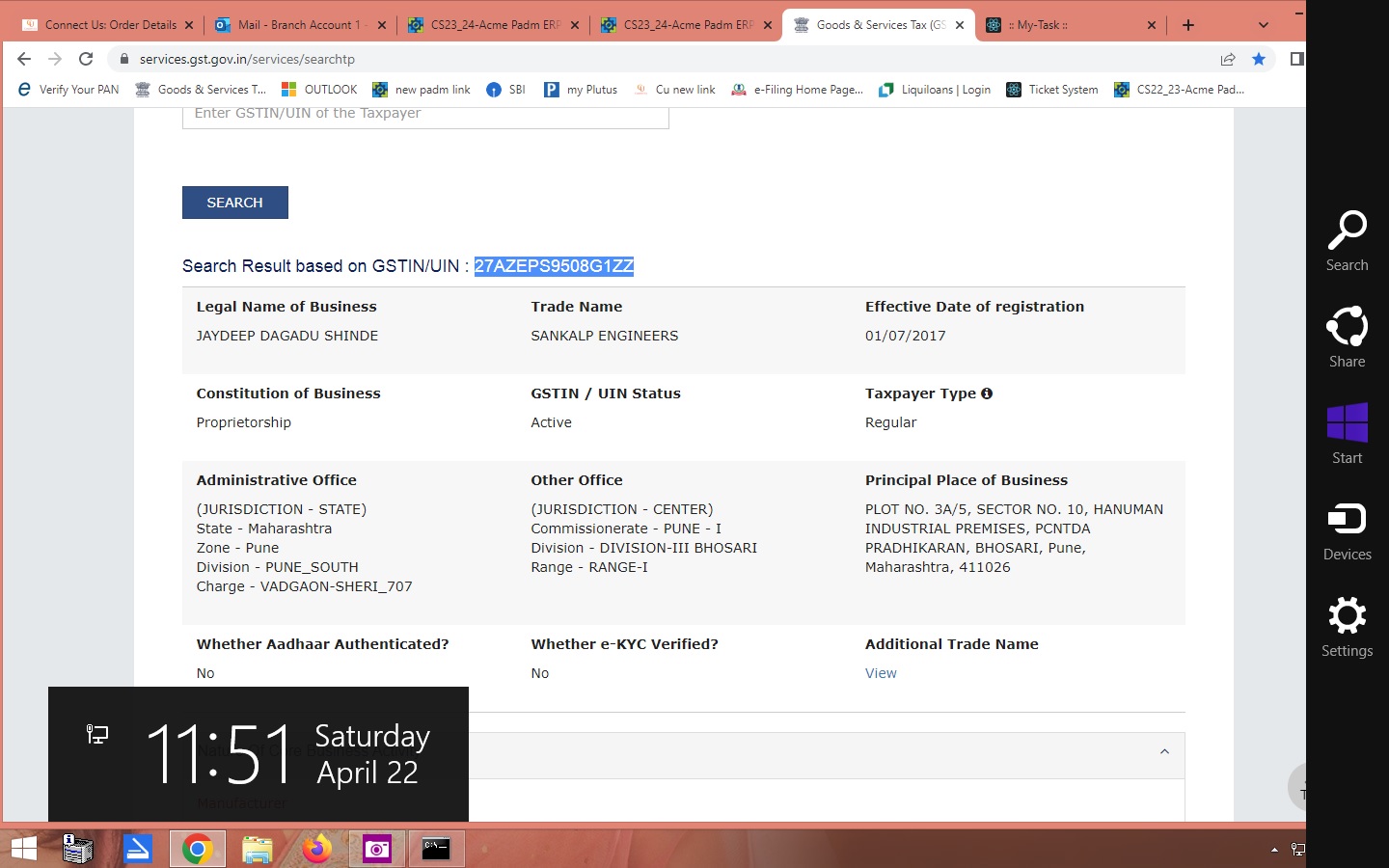1389x868 pixels.
Task: Bookmark this page with star icon
Action: pyautogui.click(x=1259, y=59)
